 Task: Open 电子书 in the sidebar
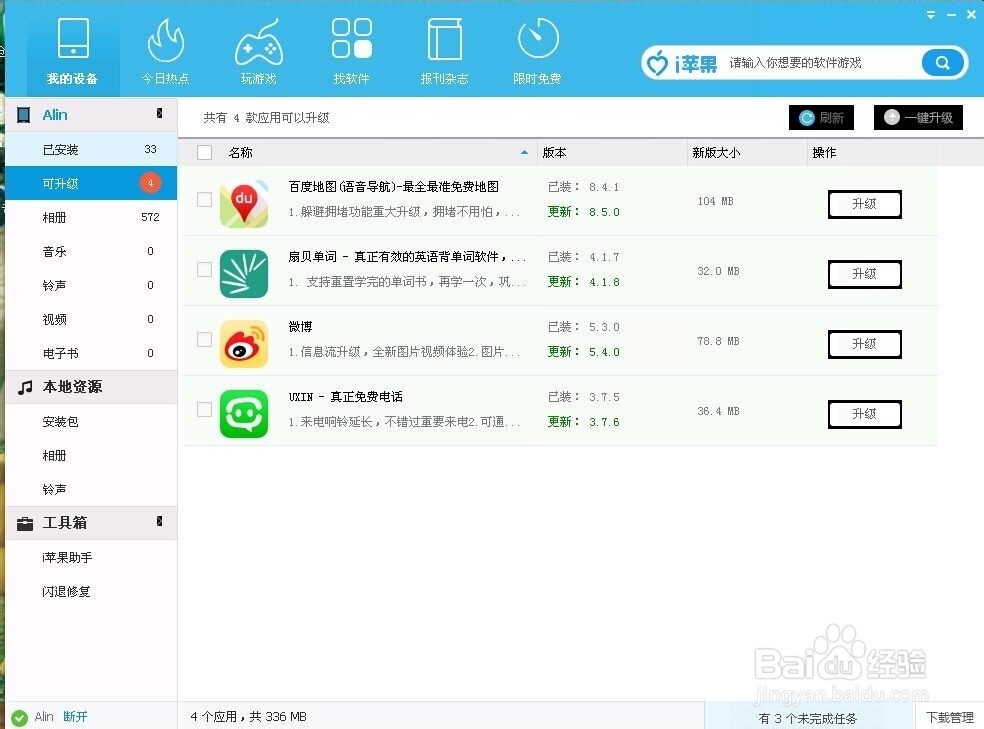point(91,353)
